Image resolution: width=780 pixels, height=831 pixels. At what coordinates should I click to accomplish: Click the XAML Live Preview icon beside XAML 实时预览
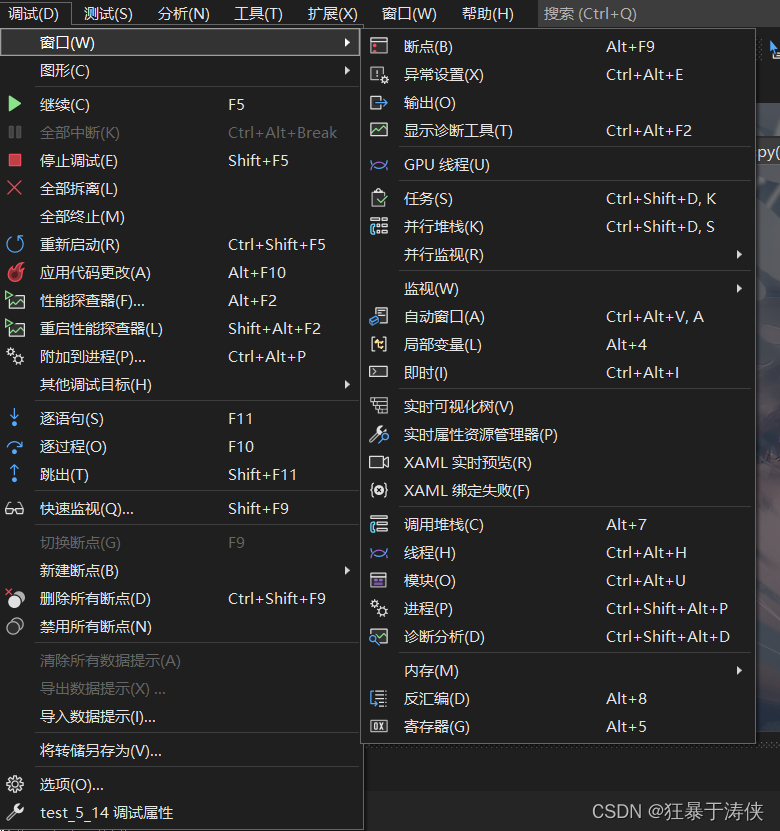coord(379,462)
